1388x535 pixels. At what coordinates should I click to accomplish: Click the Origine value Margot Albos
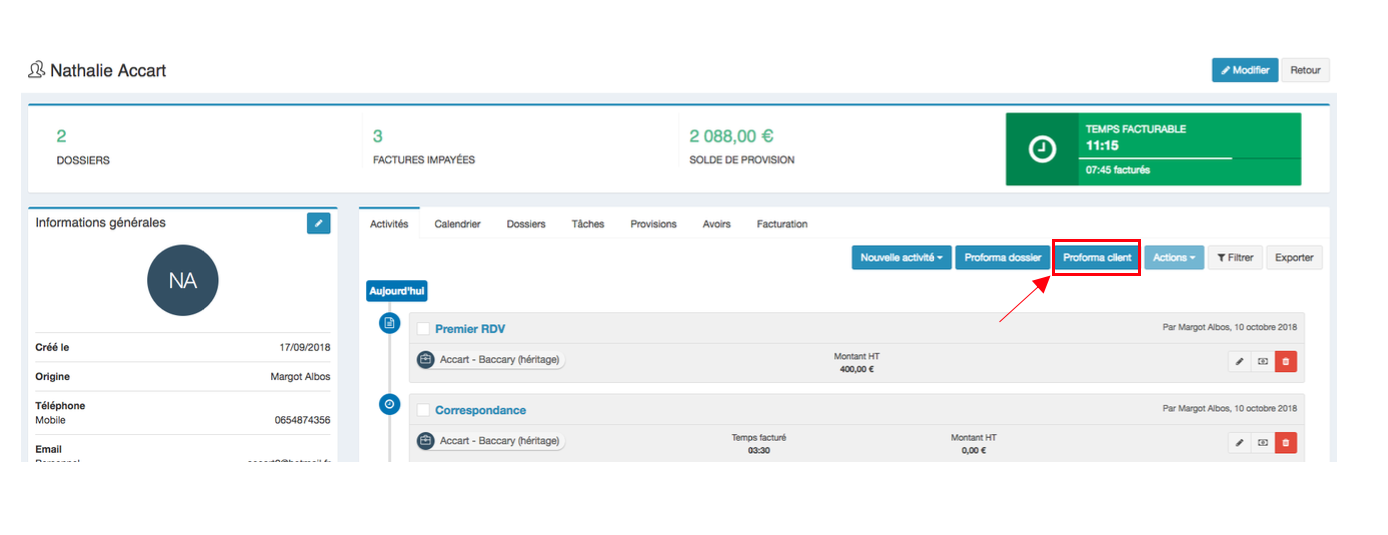300,377
